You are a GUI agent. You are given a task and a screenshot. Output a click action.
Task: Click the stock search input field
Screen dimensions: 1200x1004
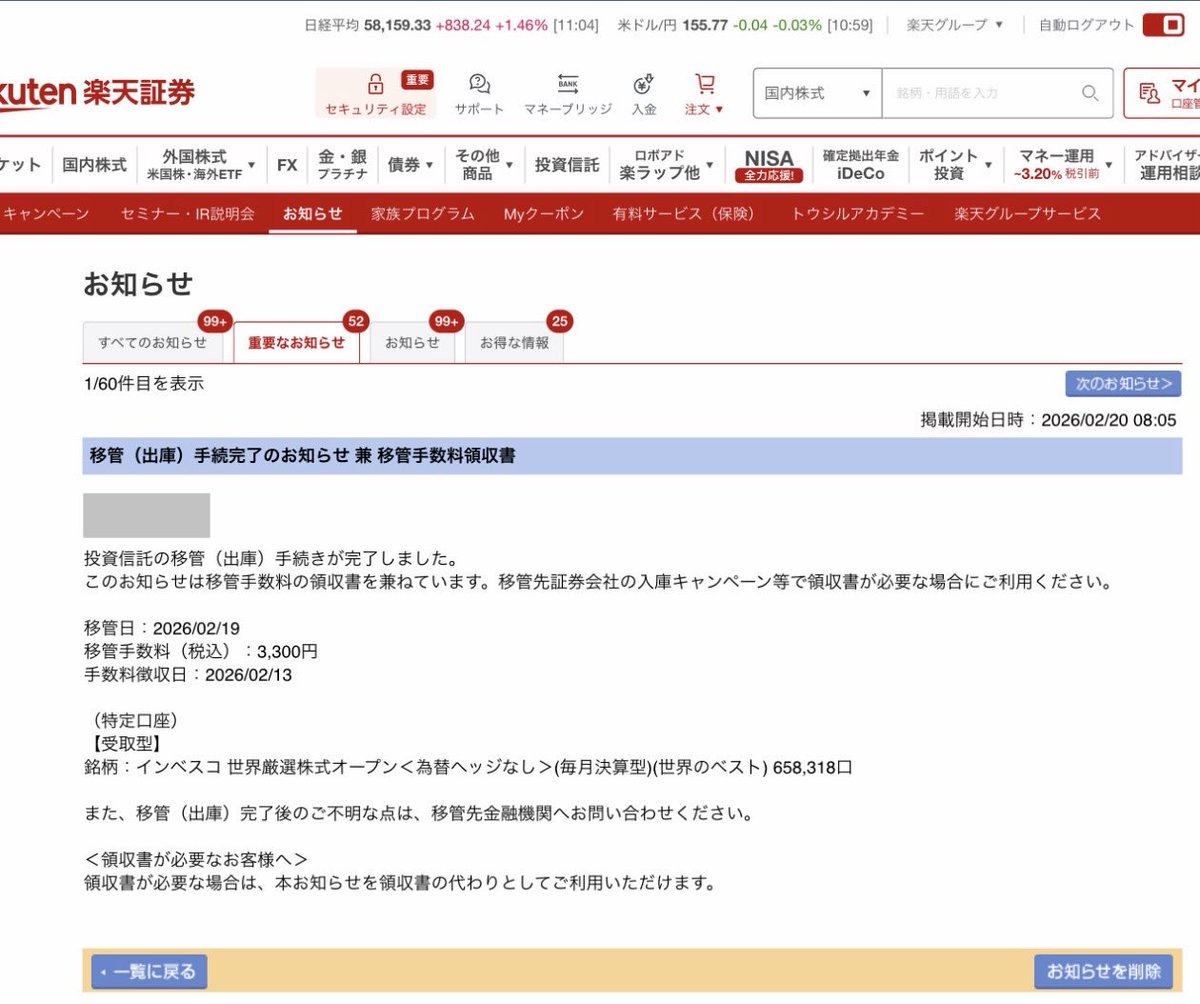(997, 93)
